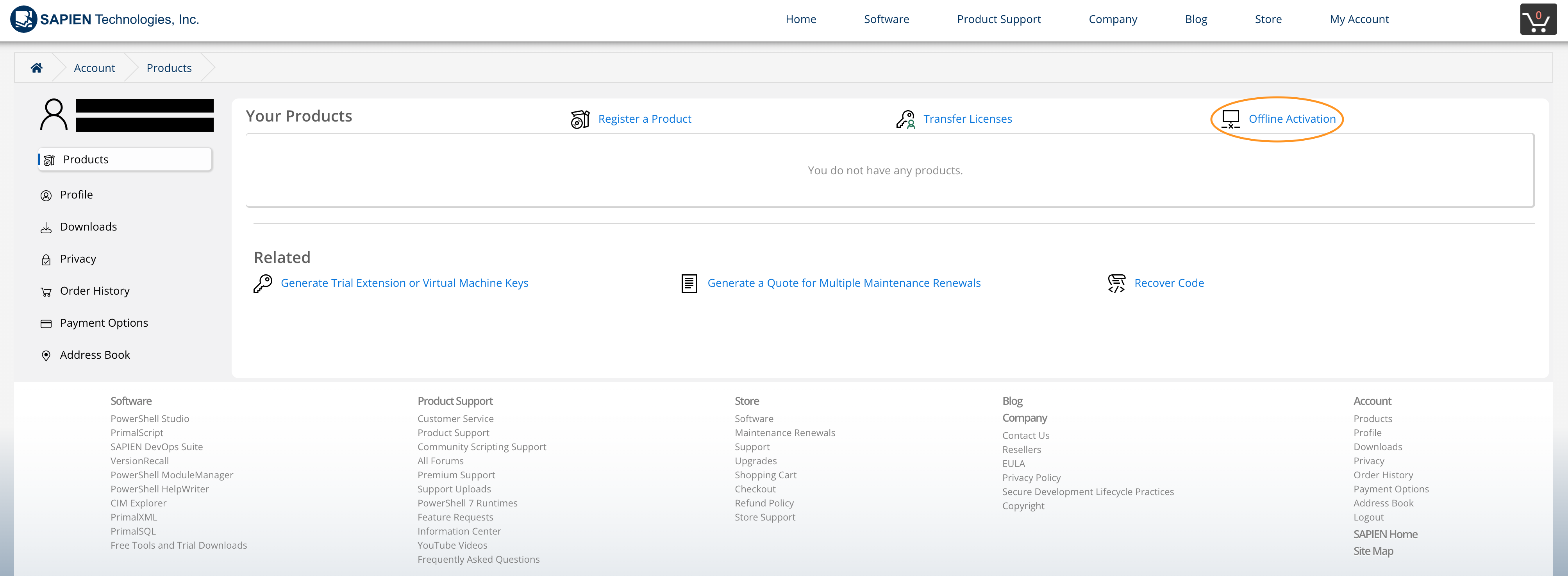Click the Products breadcrumb
This screenshot has height=576, width=1568.
tap(169, 68)
